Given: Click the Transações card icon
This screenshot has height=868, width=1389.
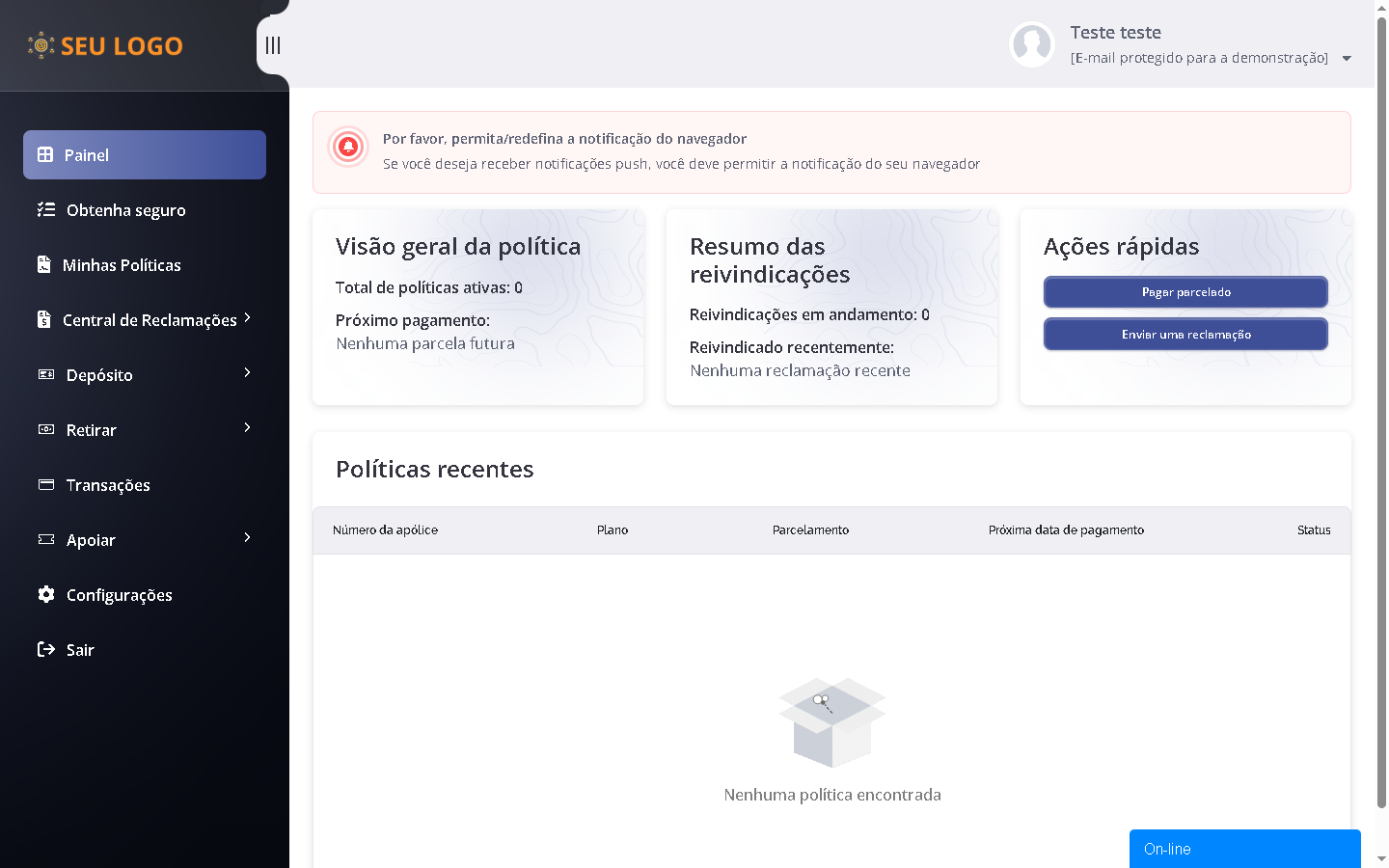Looking at the screenshot, I should tap(46, 484).
